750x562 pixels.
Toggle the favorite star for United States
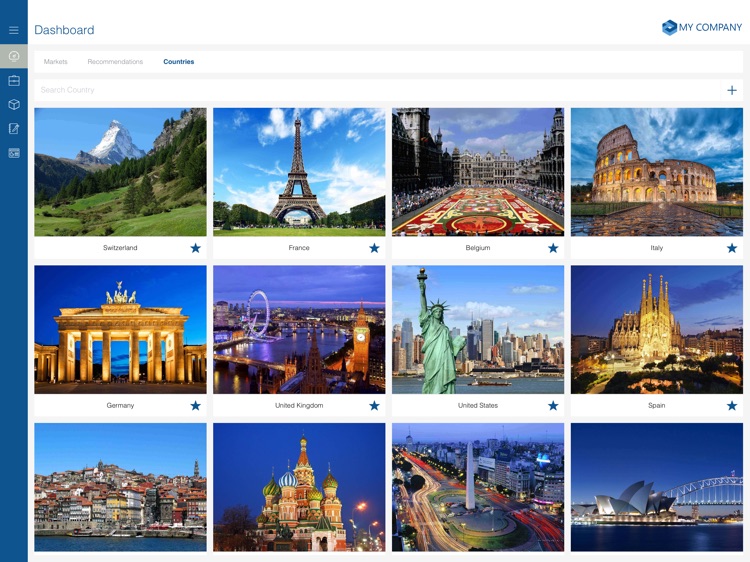click(x=553, y=406)
